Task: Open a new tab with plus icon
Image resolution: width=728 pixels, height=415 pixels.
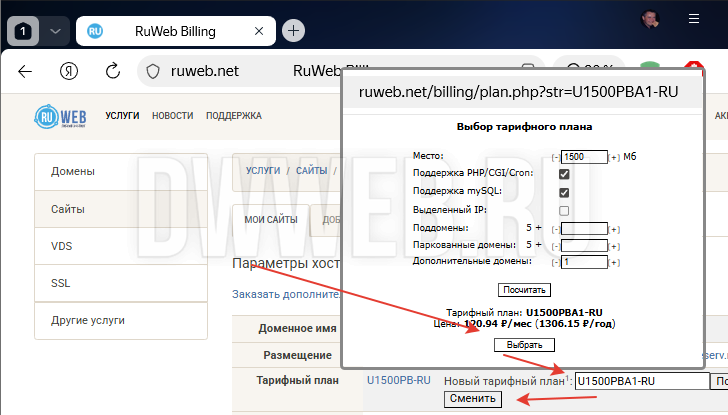Action: click(x=293, y=31)
